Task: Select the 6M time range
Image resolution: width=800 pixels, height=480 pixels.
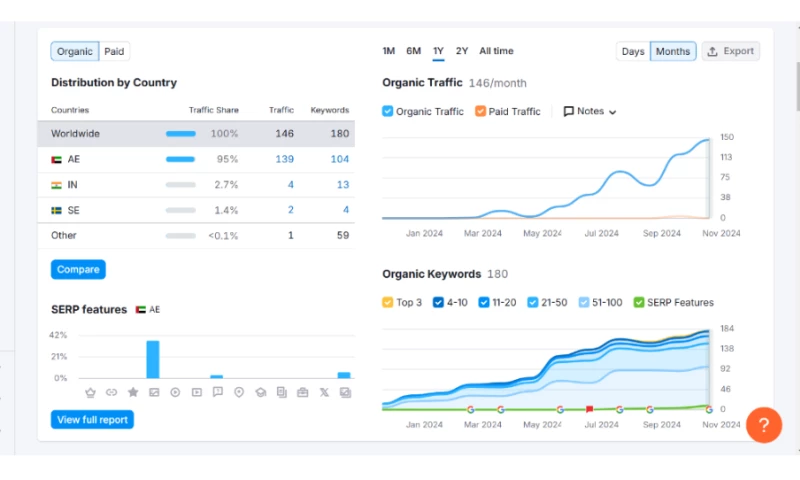Action: click(413, 51)
